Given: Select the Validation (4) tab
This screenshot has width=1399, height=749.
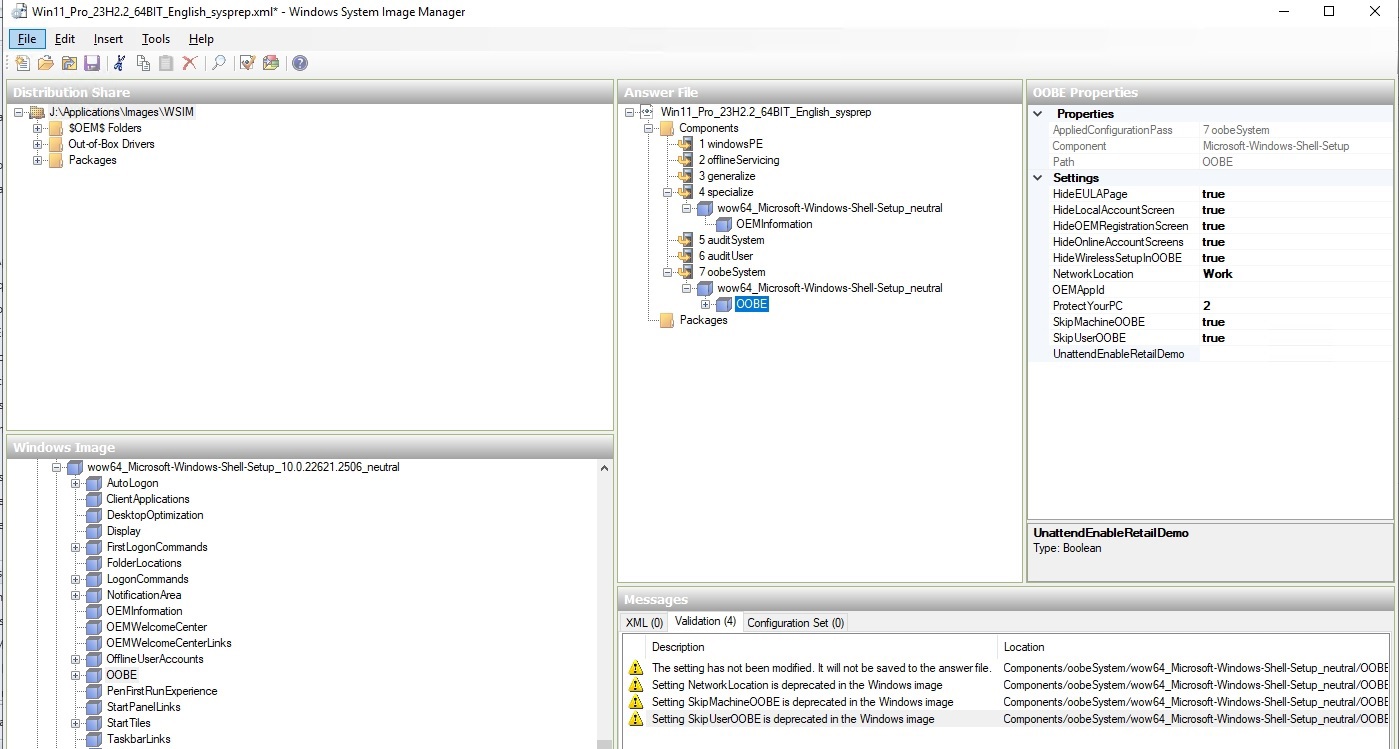Looking at the screenshot, I should [x=705, y=621].
